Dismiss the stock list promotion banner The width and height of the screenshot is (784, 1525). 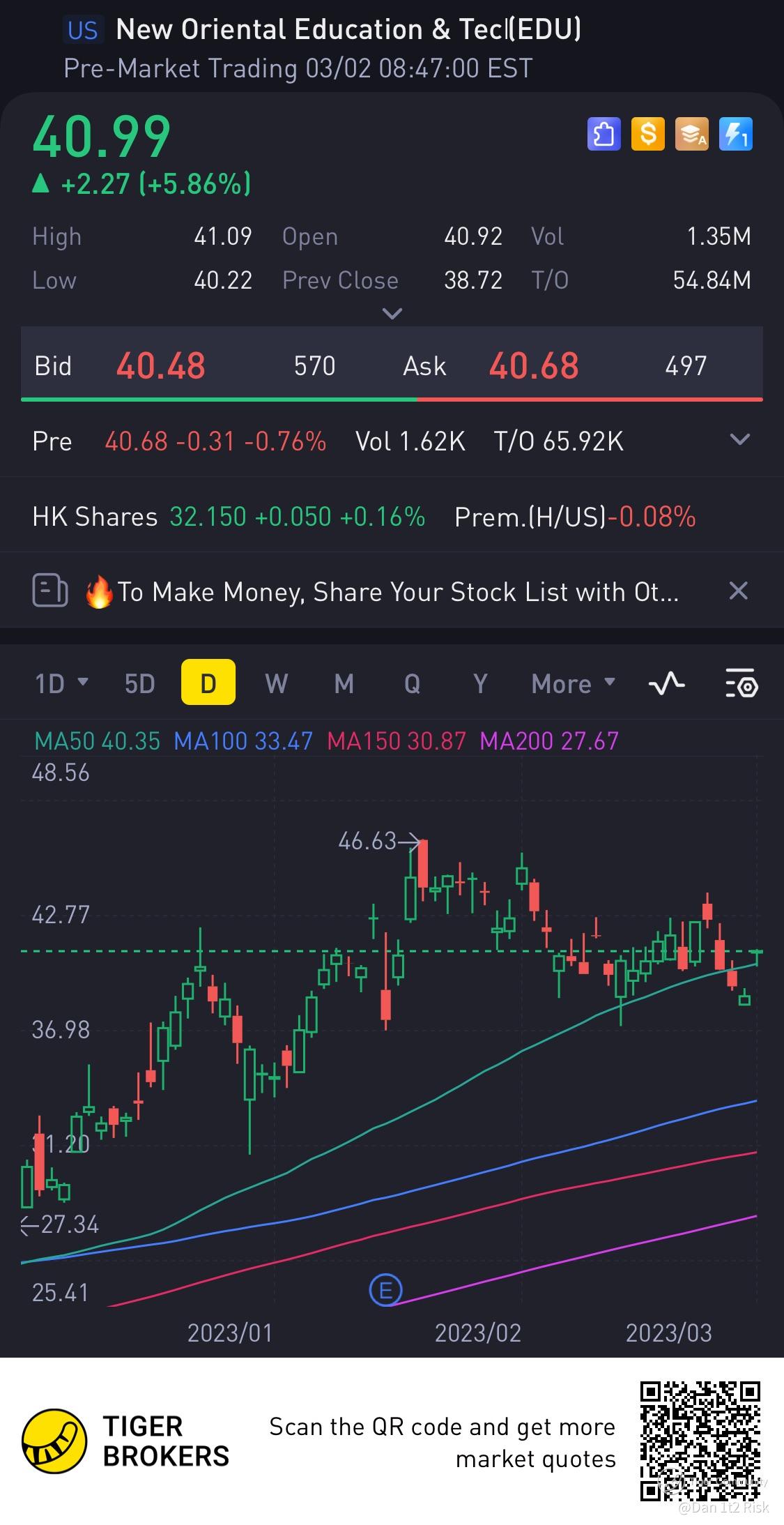pos(738,591)
